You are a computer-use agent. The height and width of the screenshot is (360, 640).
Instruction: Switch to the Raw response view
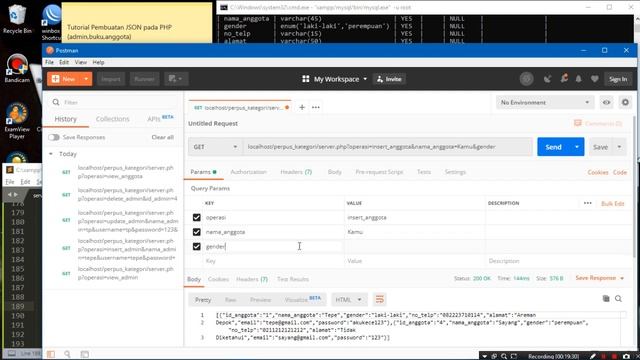click(x=231, y=300)
